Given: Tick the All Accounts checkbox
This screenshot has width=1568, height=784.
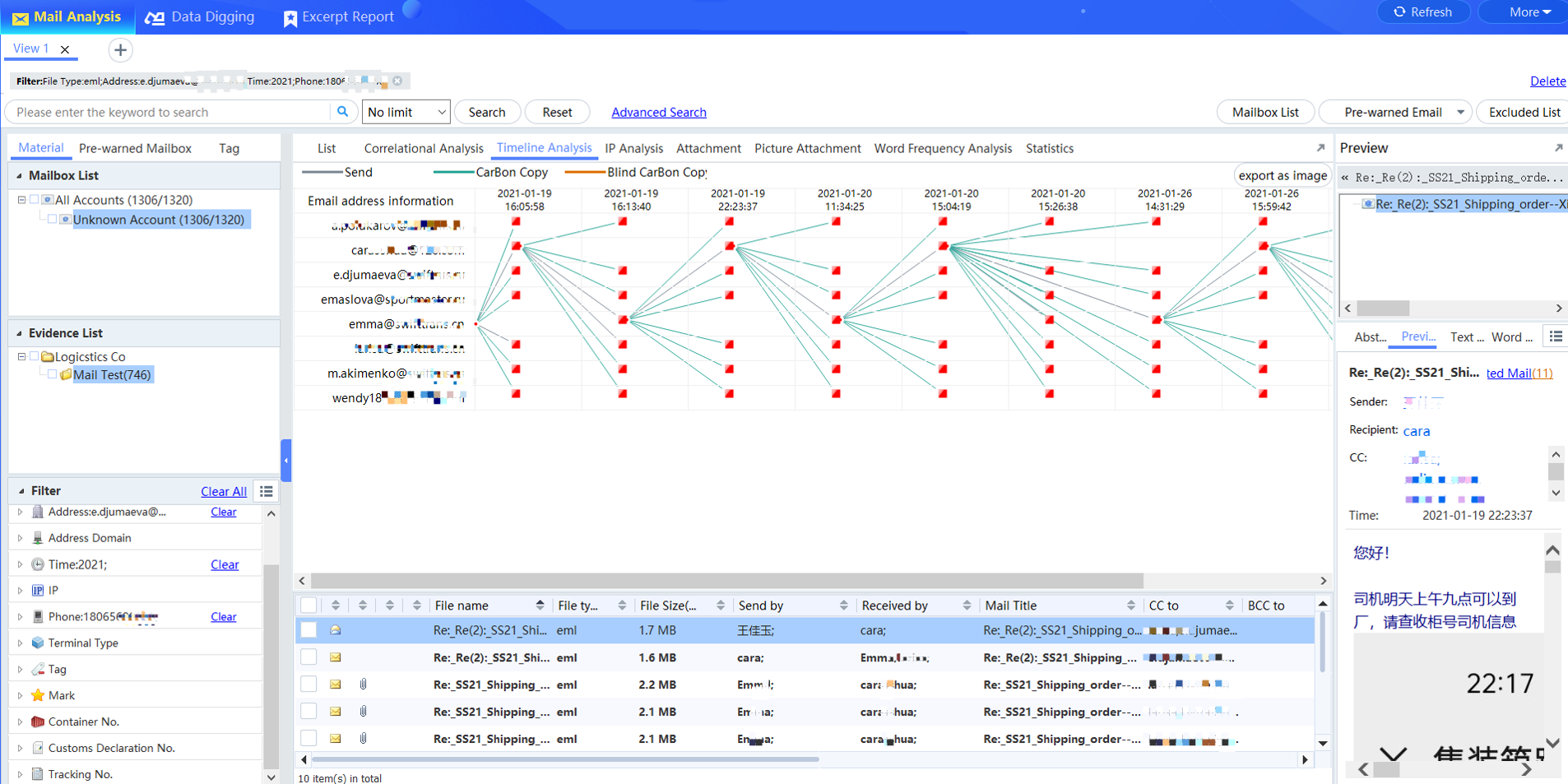Looking at the screenshot, I should coord(35,199).
